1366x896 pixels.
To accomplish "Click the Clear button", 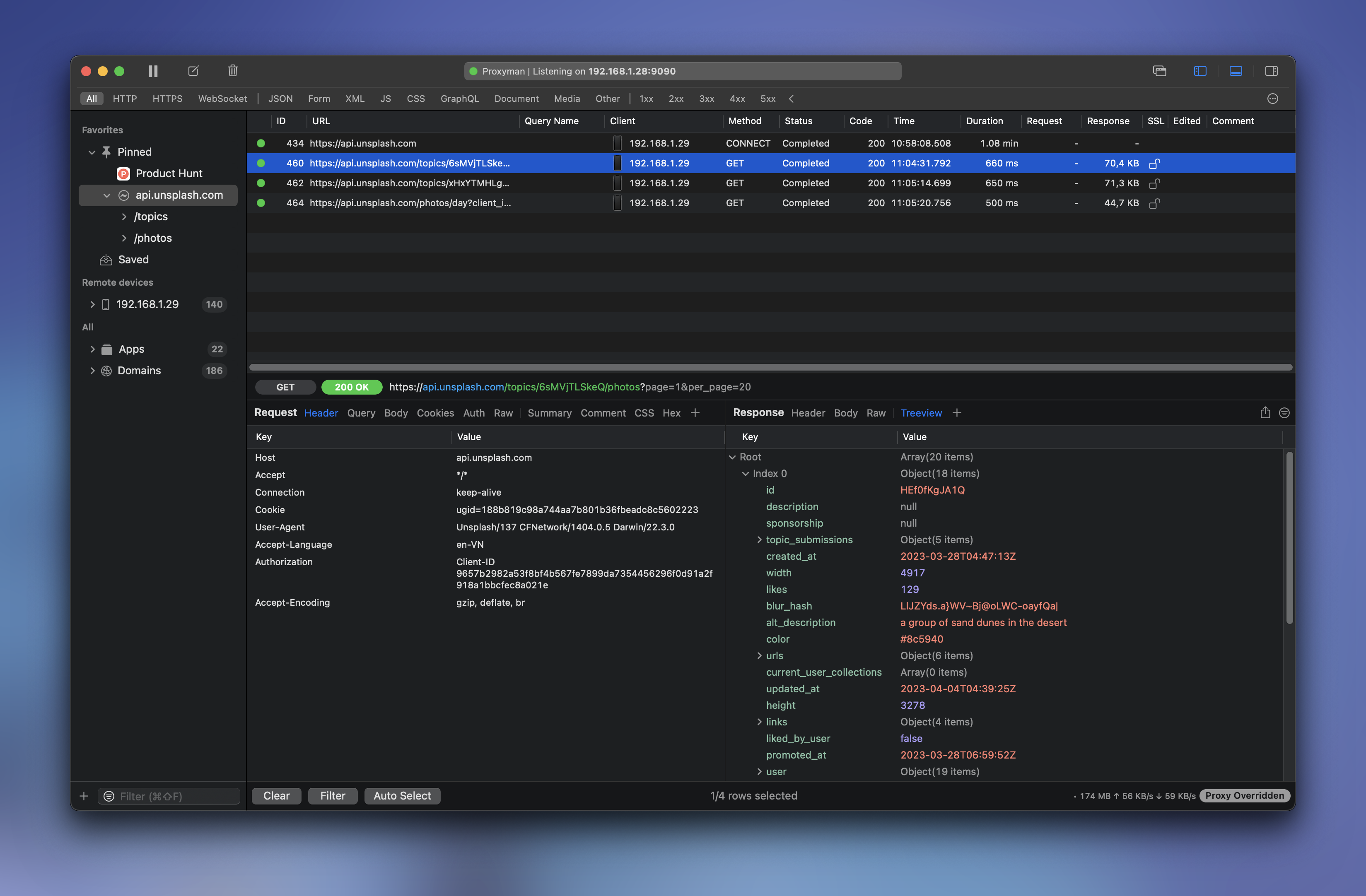I will [x=277, y=796].
